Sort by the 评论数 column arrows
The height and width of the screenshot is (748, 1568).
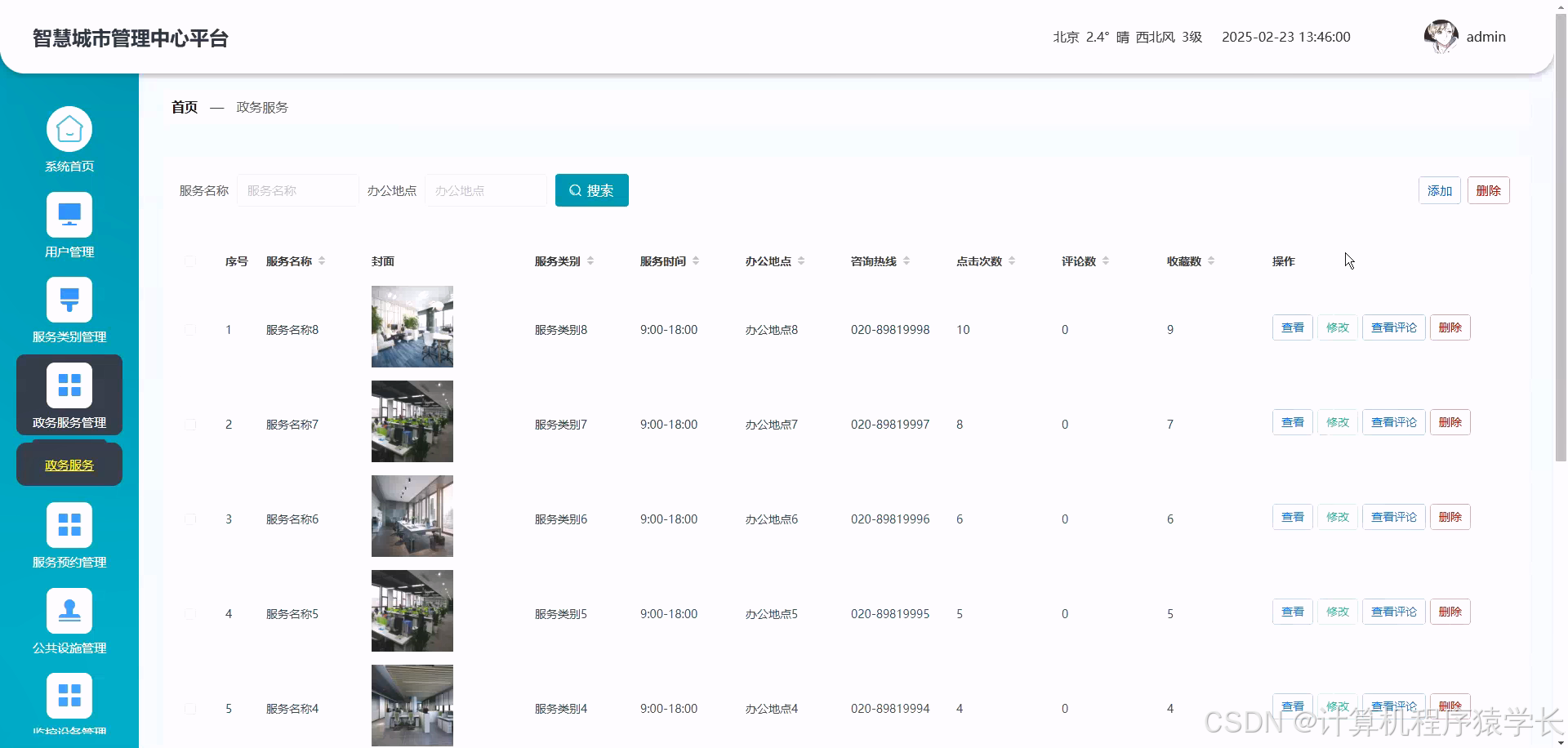[1106, 261]
